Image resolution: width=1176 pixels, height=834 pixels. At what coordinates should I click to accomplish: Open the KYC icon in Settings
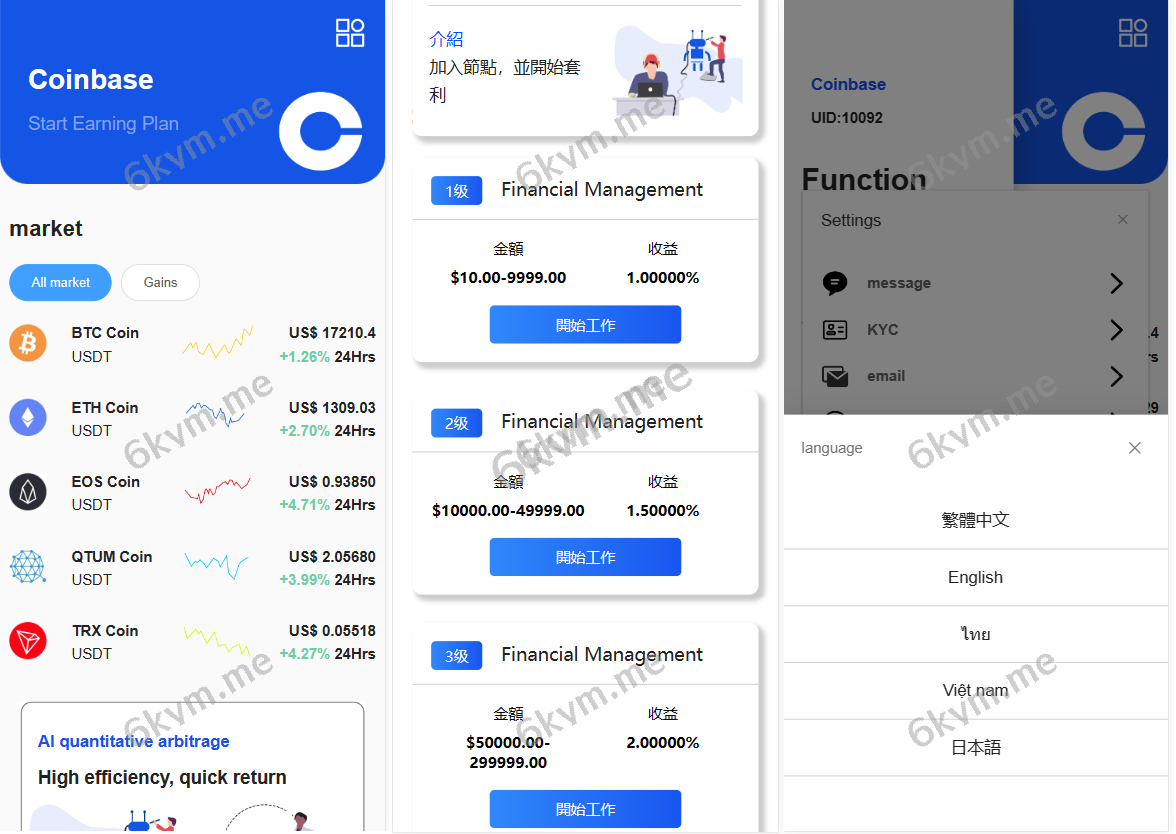(834, 329)
